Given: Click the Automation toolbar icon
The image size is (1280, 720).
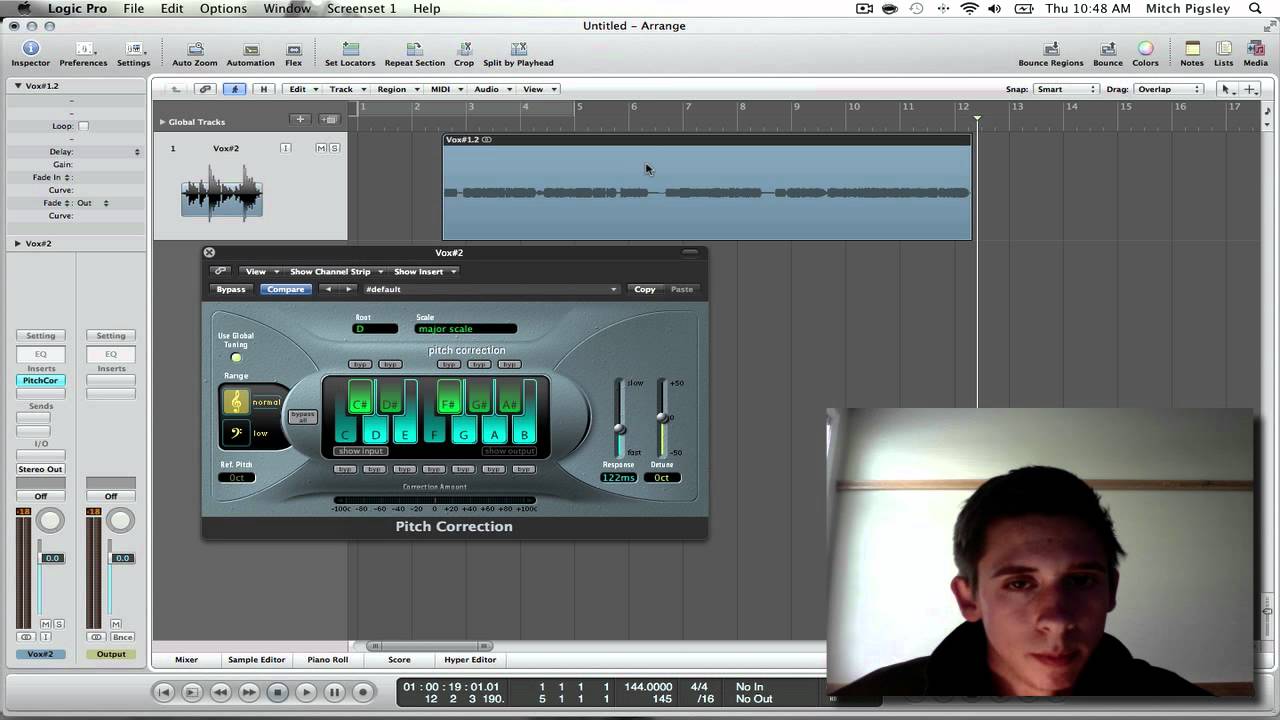Looking at the screenshot, I should 250,54.
